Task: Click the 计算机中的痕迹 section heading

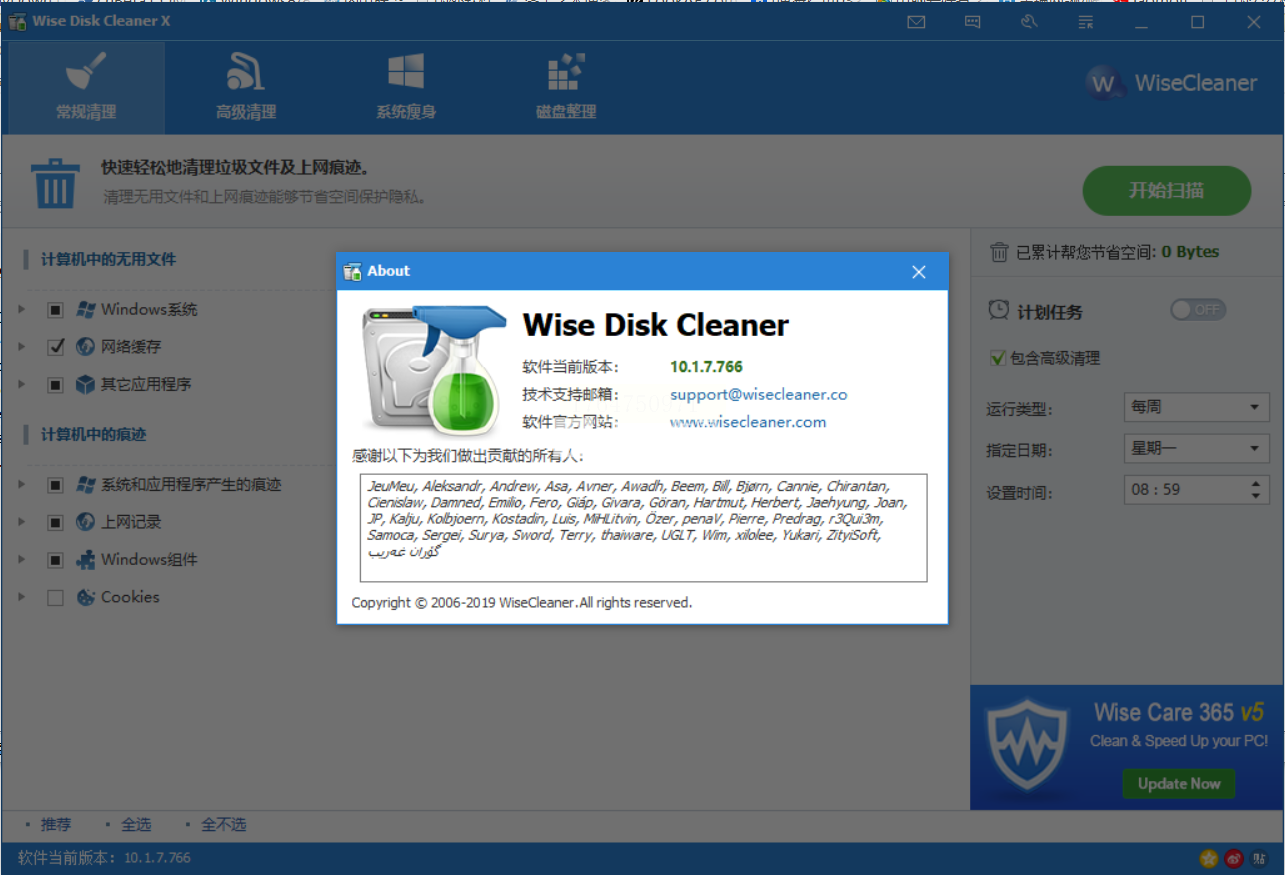Action: coord(93,435)
